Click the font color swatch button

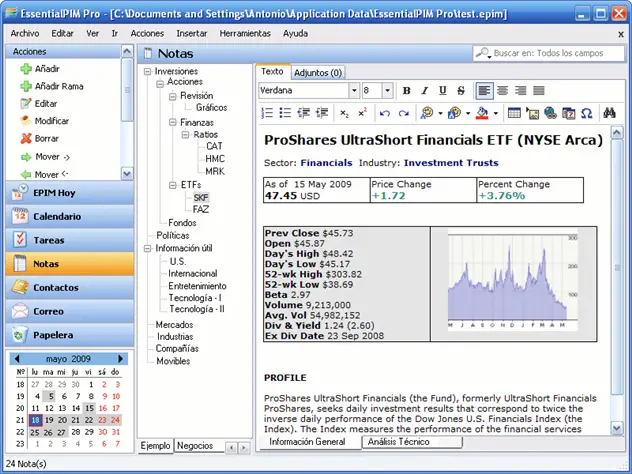(x=483, y=113)
